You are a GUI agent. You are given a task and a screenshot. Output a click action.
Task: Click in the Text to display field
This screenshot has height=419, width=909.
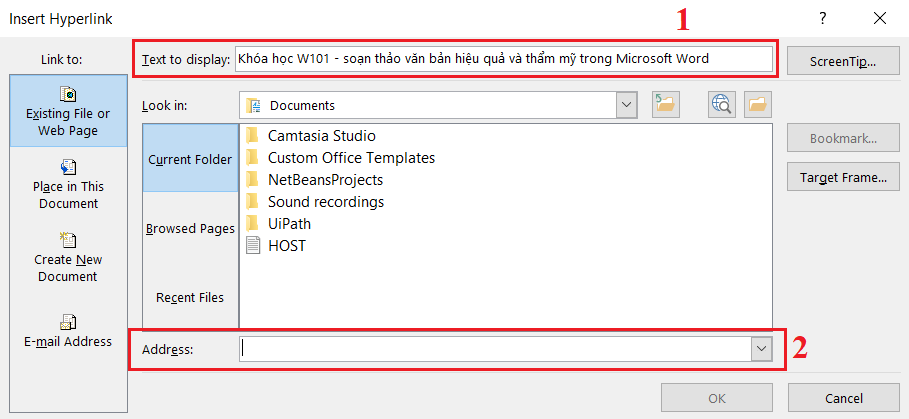coord(503,59)
